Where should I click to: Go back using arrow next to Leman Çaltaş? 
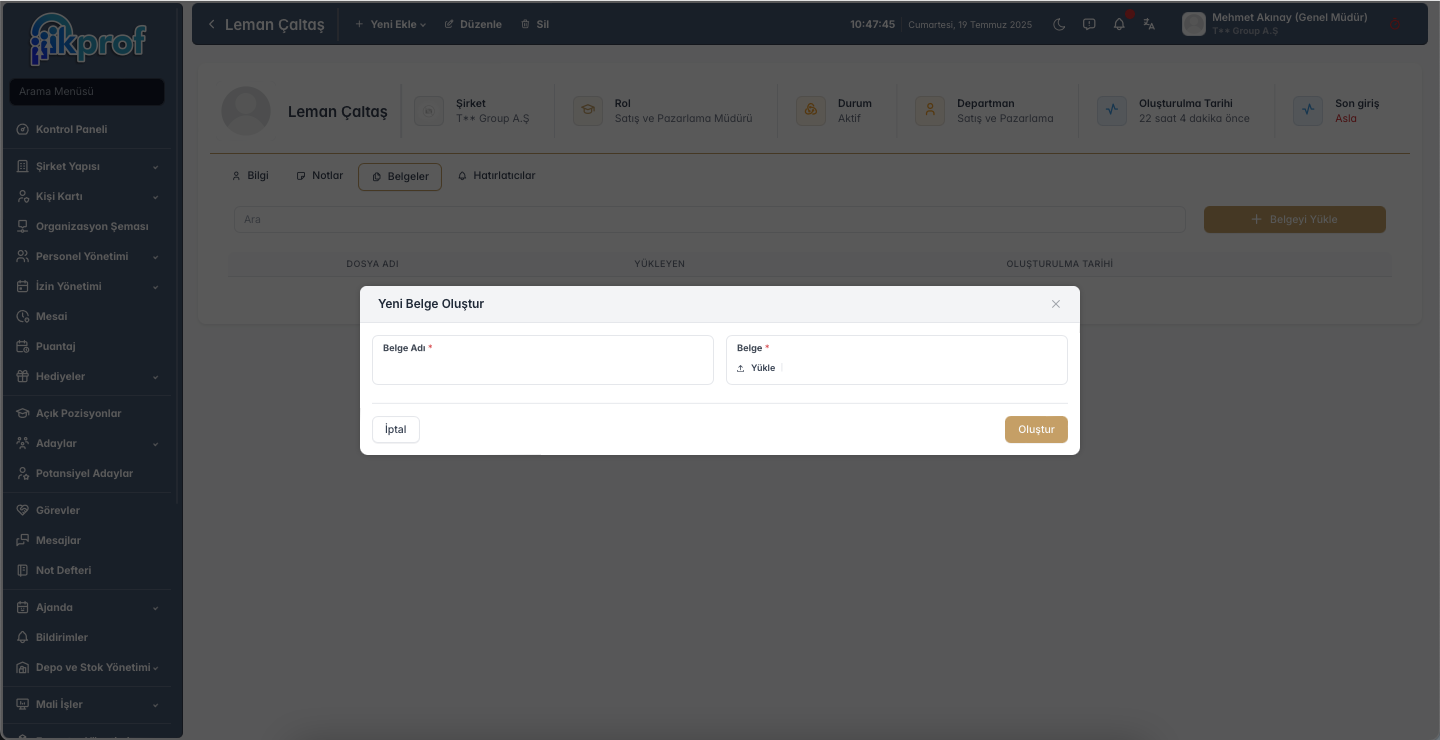click(x=211, y=24)
